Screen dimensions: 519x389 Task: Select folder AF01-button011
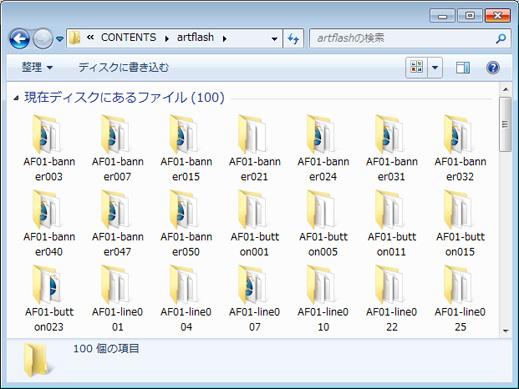tap(392, 223)
